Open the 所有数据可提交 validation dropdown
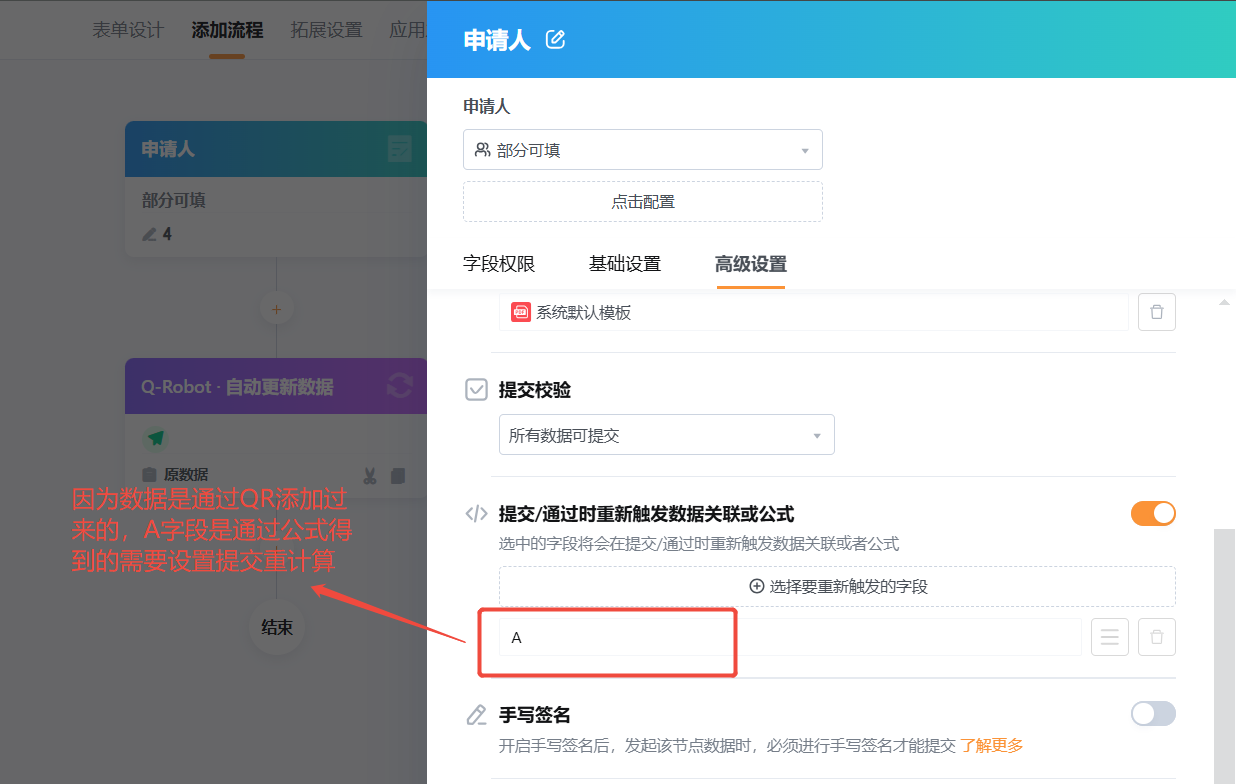 click(667, 435)
